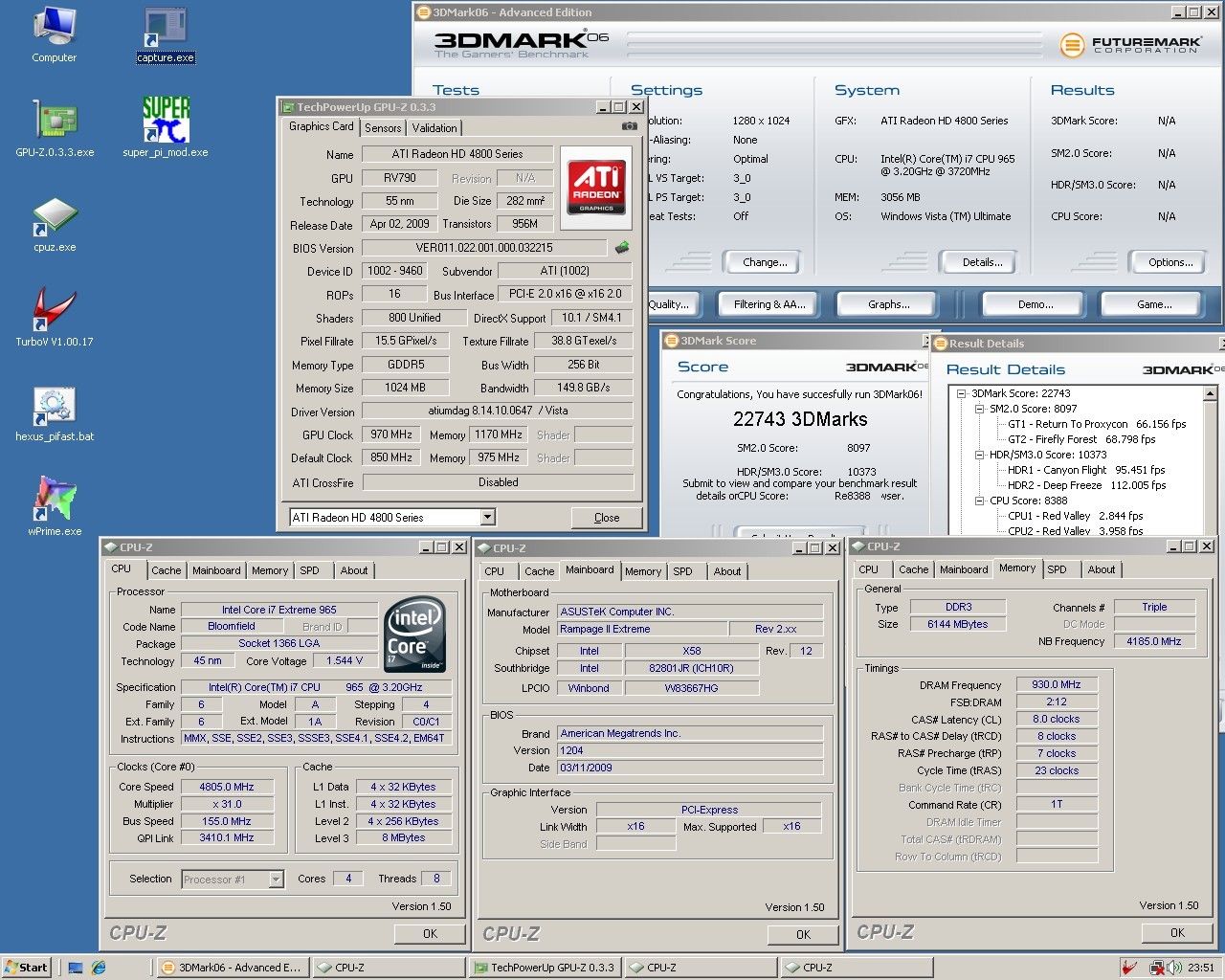This screenshot has width=1225, height=980.
Task: Open the Memory tab in the left CPU-Z window
Action: tap(270, 570)
